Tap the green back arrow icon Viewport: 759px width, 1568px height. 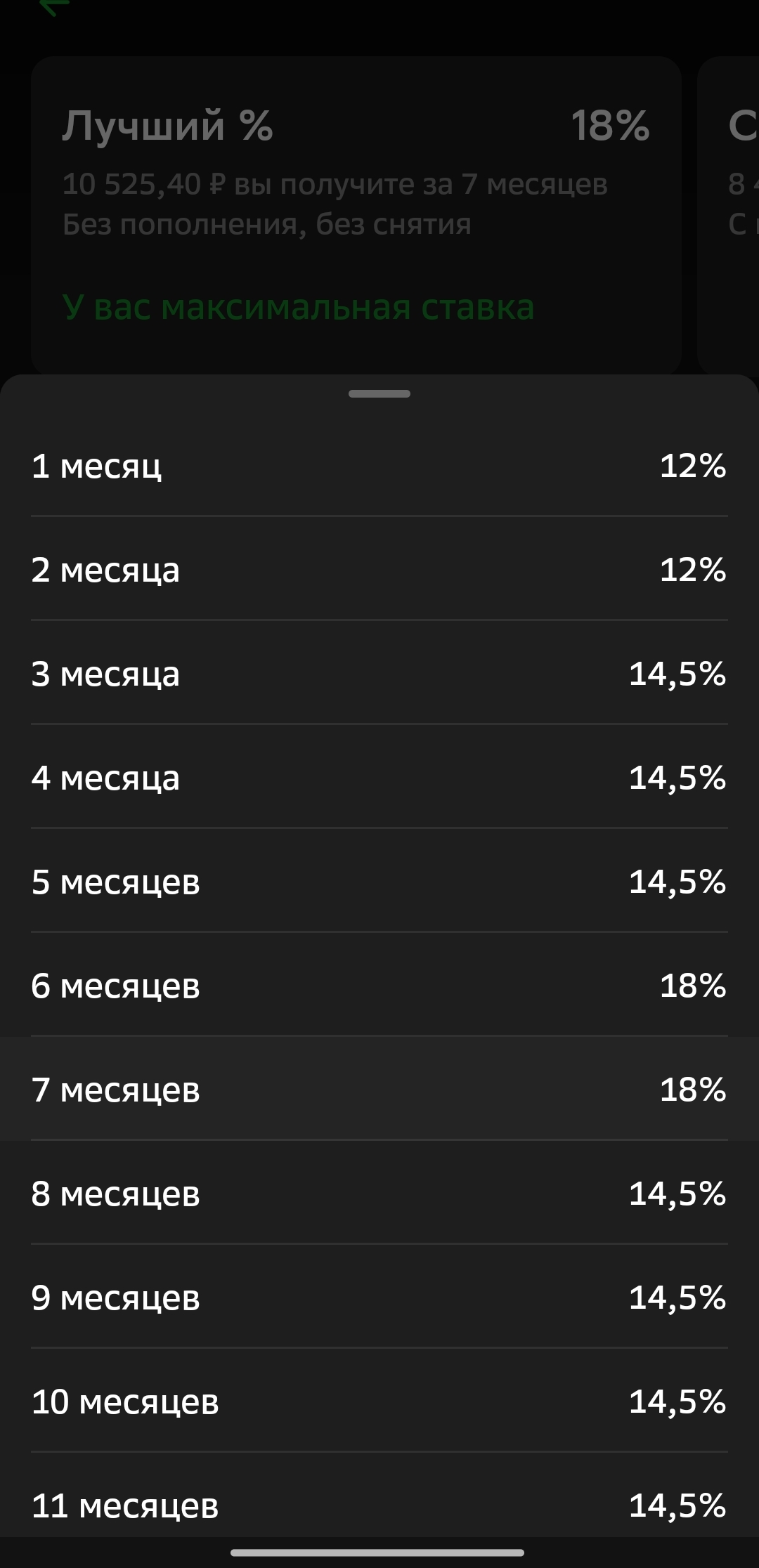pyautogui.click(x=55, y=7)
